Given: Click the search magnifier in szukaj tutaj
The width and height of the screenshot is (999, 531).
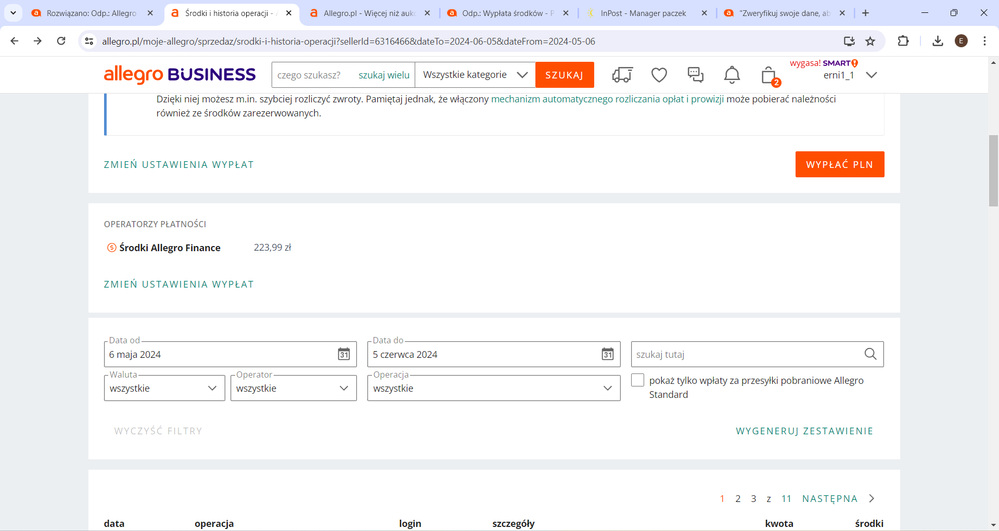Looking at the screenshot, I should (870, 354).
